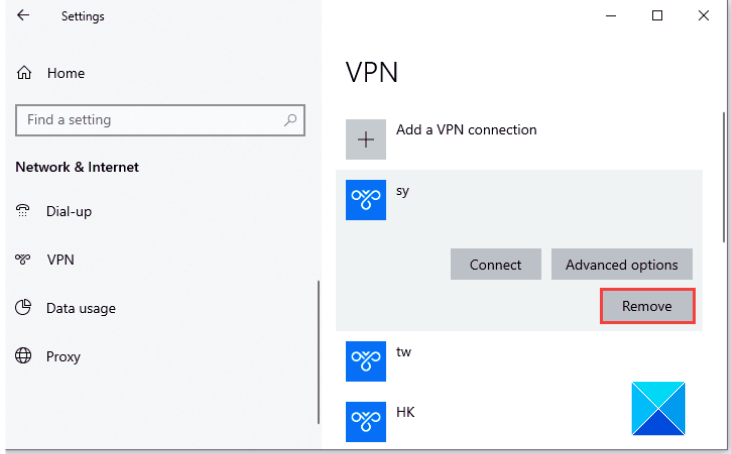Open Advanced options for sy VPN
731x454 pixels.
[621, 265]
